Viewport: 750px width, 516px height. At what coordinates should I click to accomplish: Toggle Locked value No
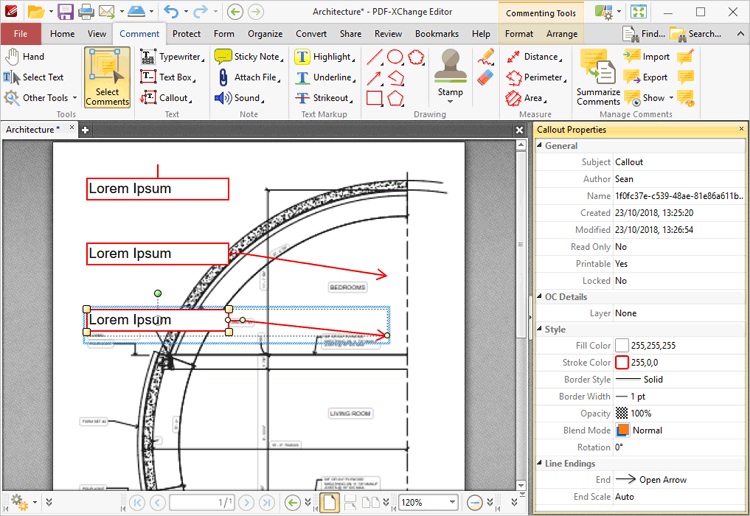coord(621,281)
